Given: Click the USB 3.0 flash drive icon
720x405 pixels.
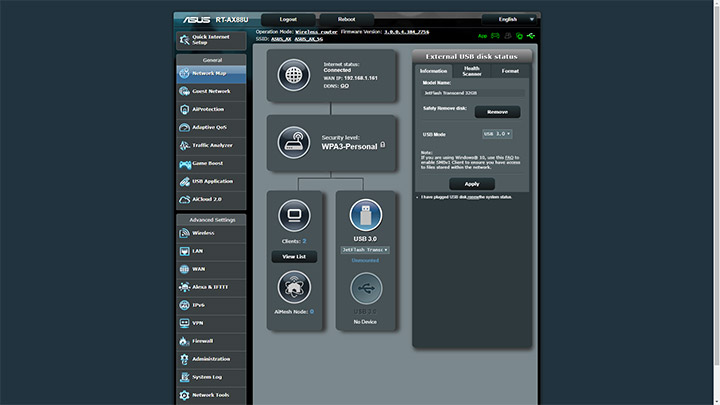Looking at the screenshot, I should (365, 215).
